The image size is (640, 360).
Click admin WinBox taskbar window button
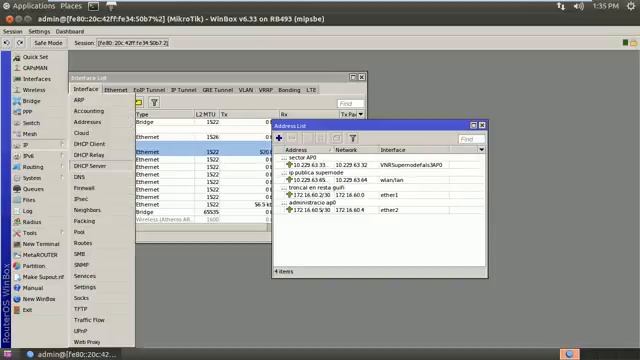(72, 354)
